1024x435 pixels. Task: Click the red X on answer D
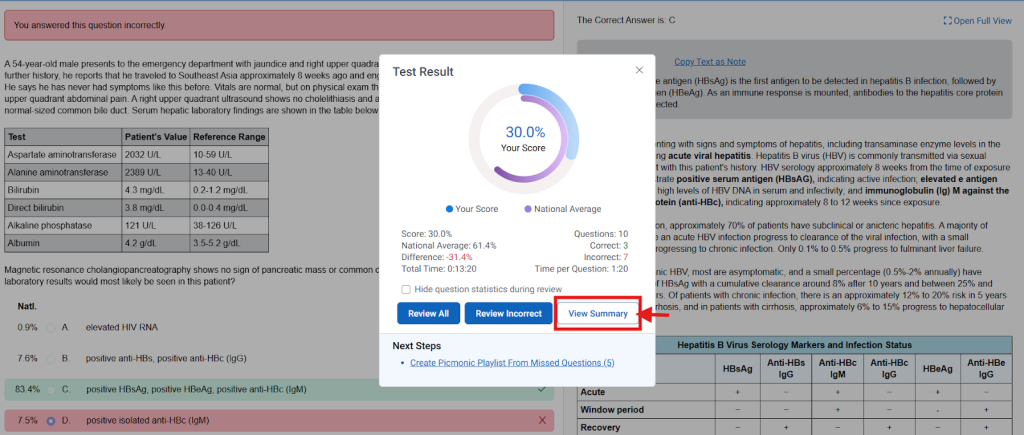click(542, 421)
